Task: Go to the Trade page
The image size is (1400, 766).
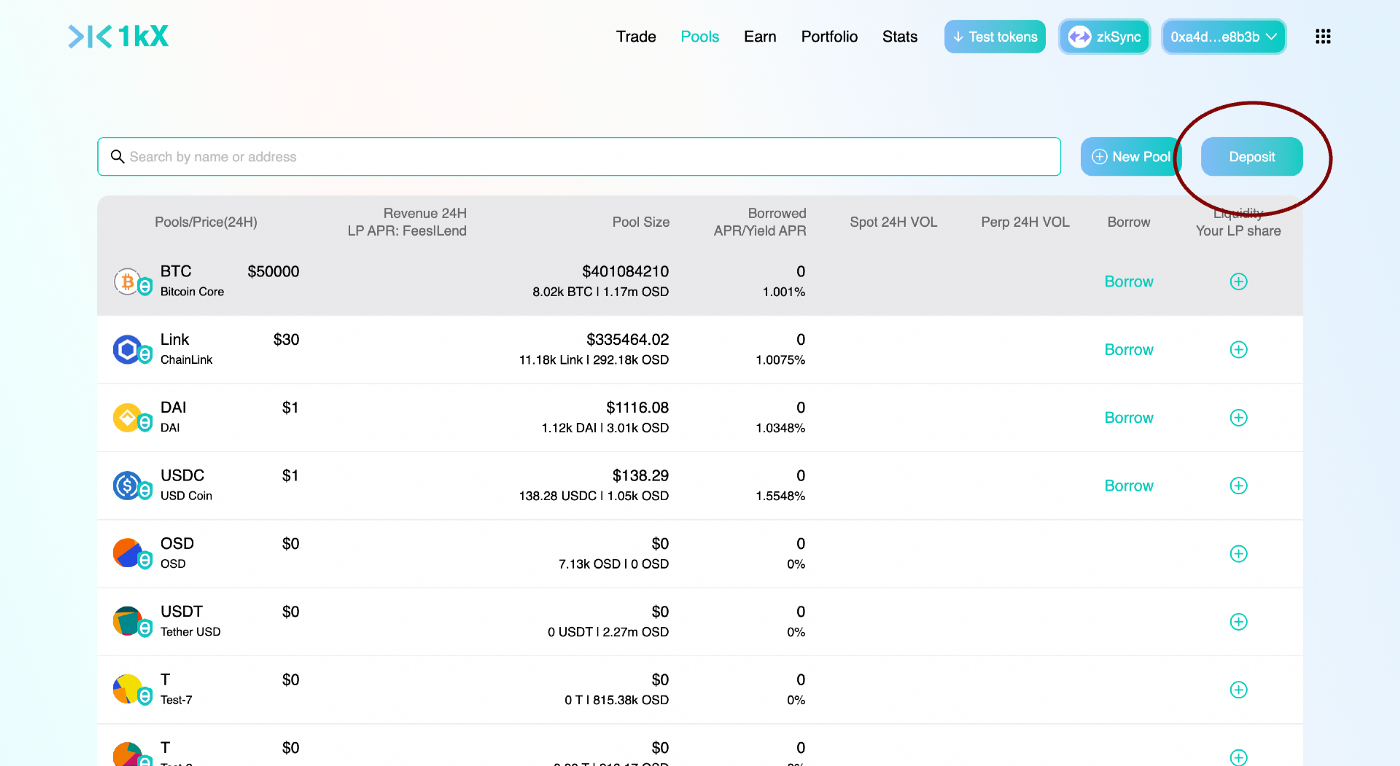Action: [636, 37]
